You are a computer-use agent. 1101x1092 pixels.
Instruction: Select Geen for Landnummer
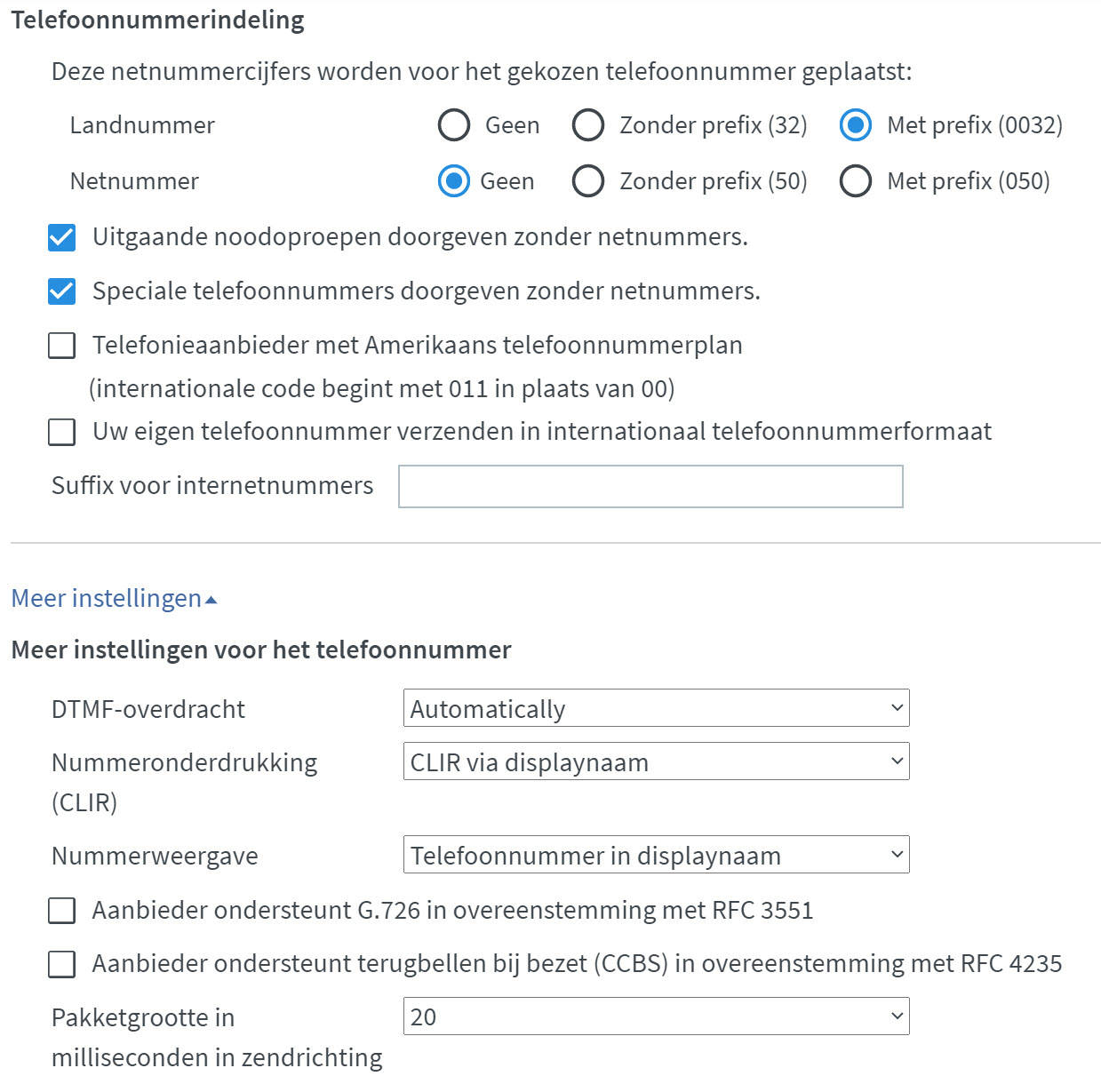[x=454, y=125]
